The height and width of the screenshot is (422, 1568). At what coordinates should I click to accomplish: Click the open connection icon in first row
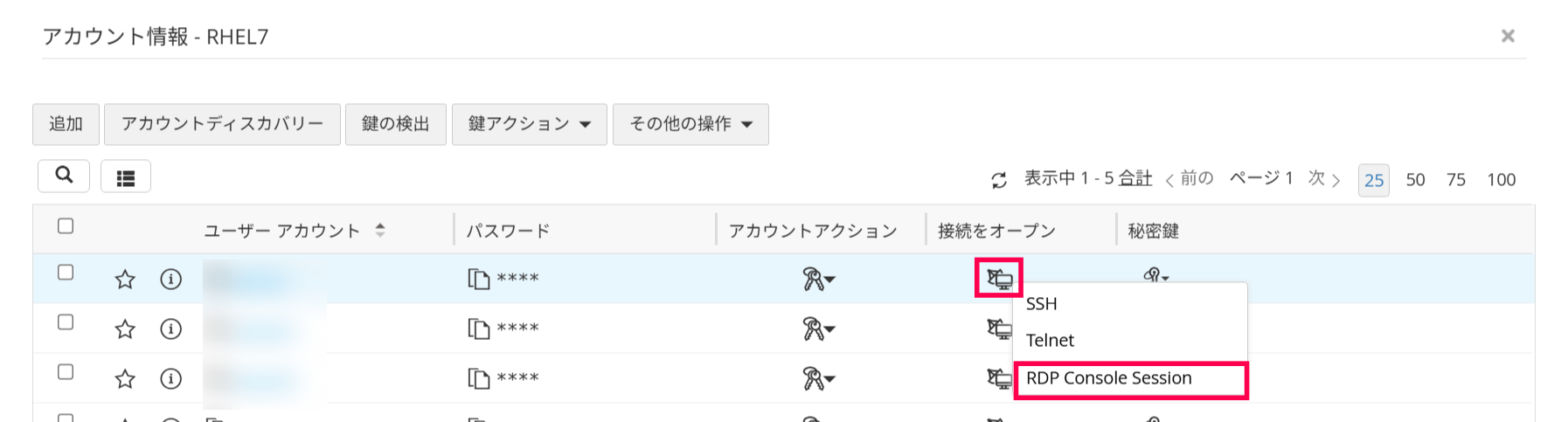999,279
